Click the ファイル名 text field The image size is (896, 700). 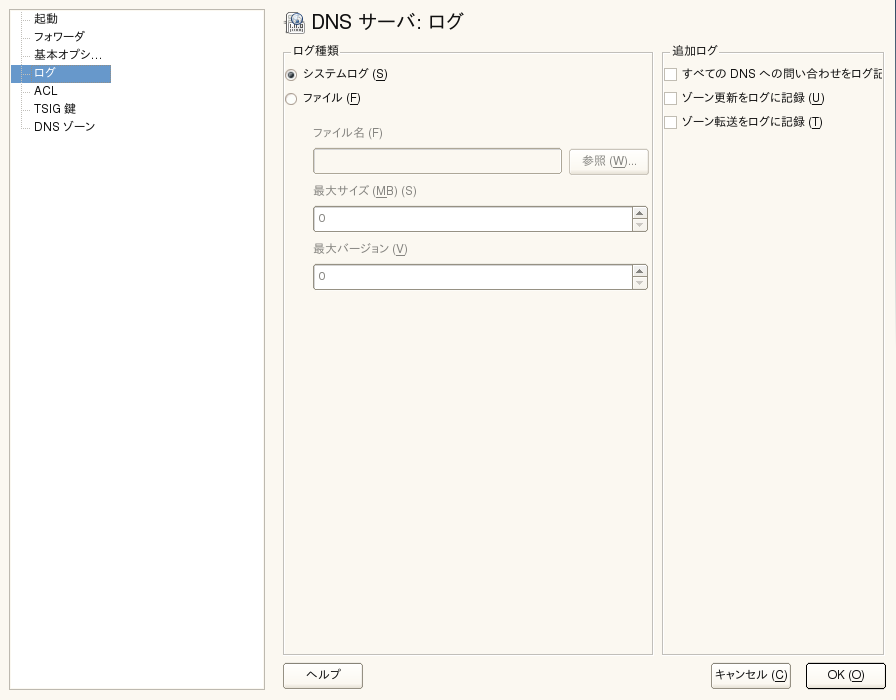coord(437,161)
